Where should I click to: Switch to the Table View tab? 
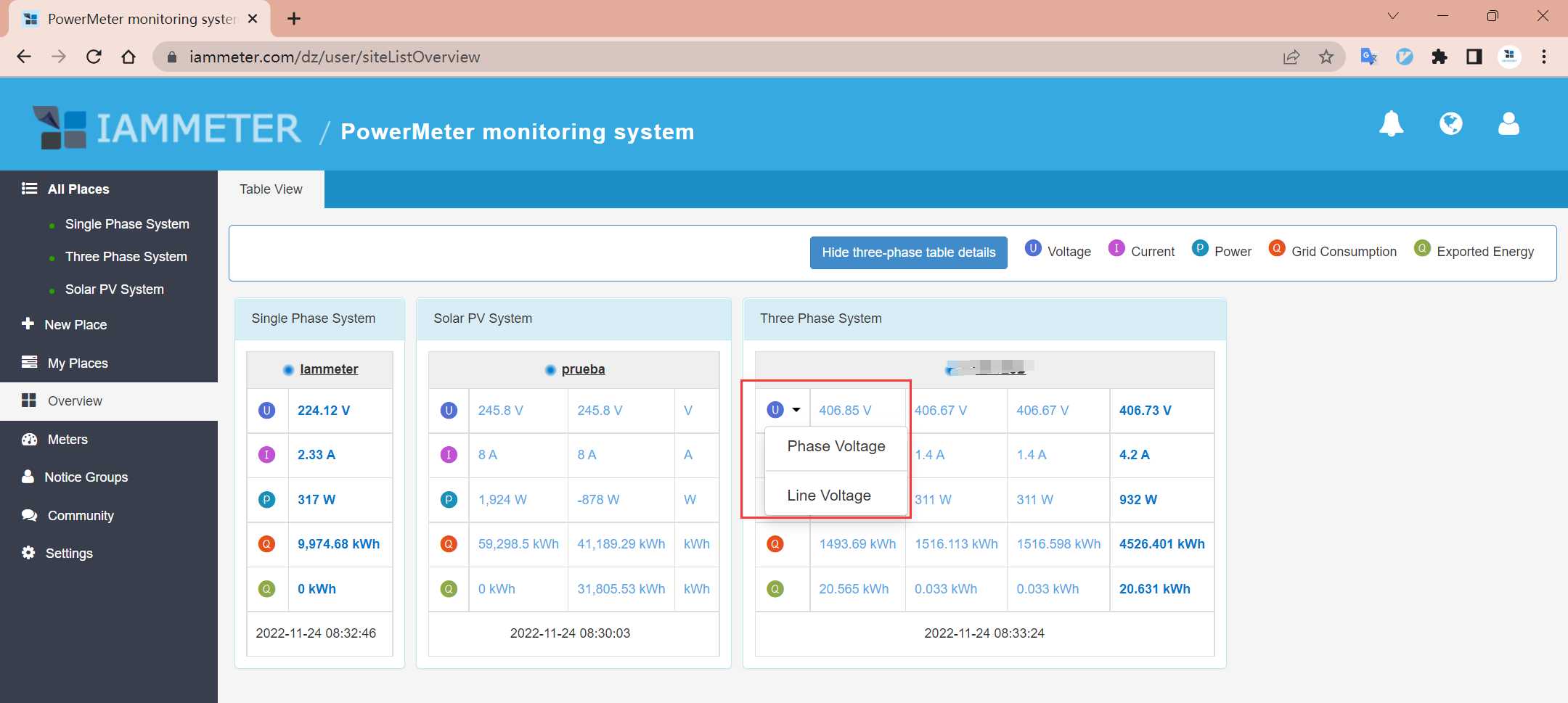[x=271, y=189]
